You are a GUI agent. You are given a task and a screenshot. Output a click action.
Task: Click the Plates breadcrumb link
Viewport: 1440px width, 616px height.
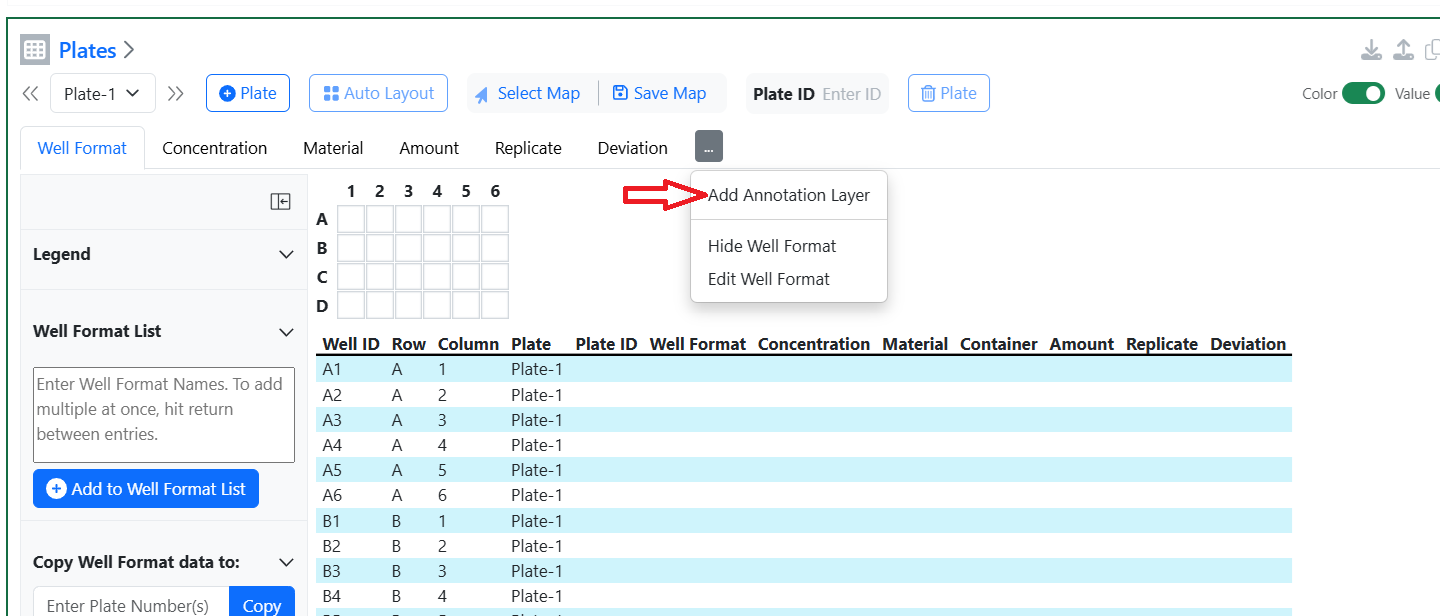pos(87,50)
